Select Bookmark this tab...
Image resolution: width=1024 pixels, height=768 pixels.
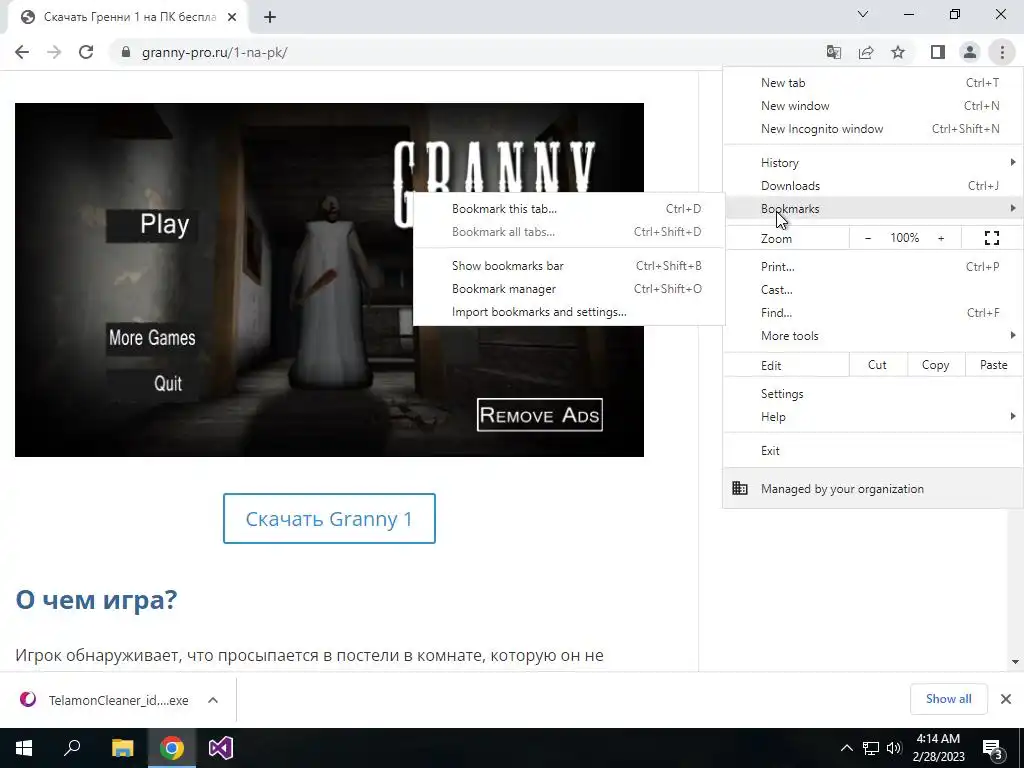tap(569, 209)
